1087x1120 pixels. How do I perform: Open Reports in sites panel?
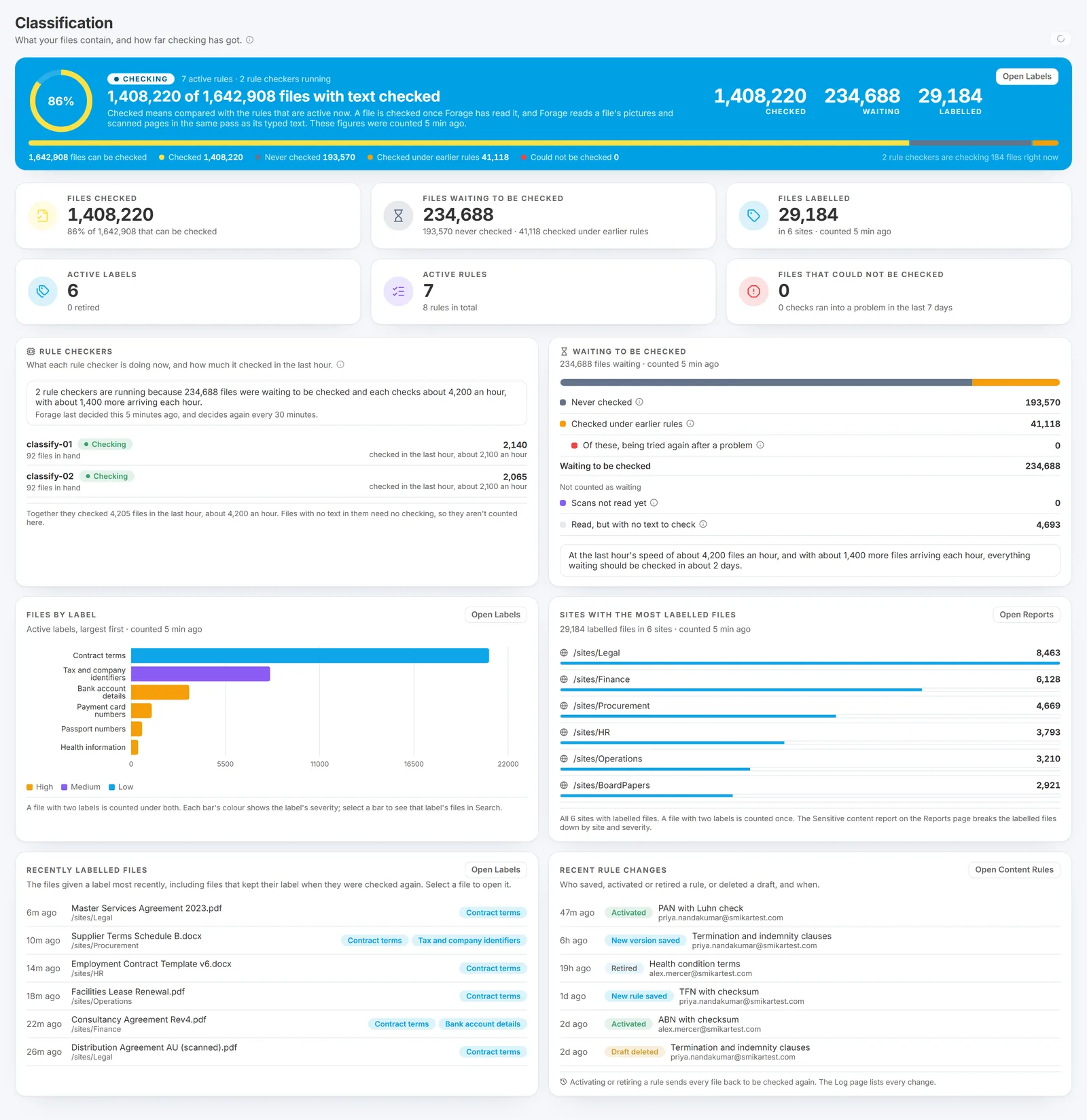click(1027, 615)
